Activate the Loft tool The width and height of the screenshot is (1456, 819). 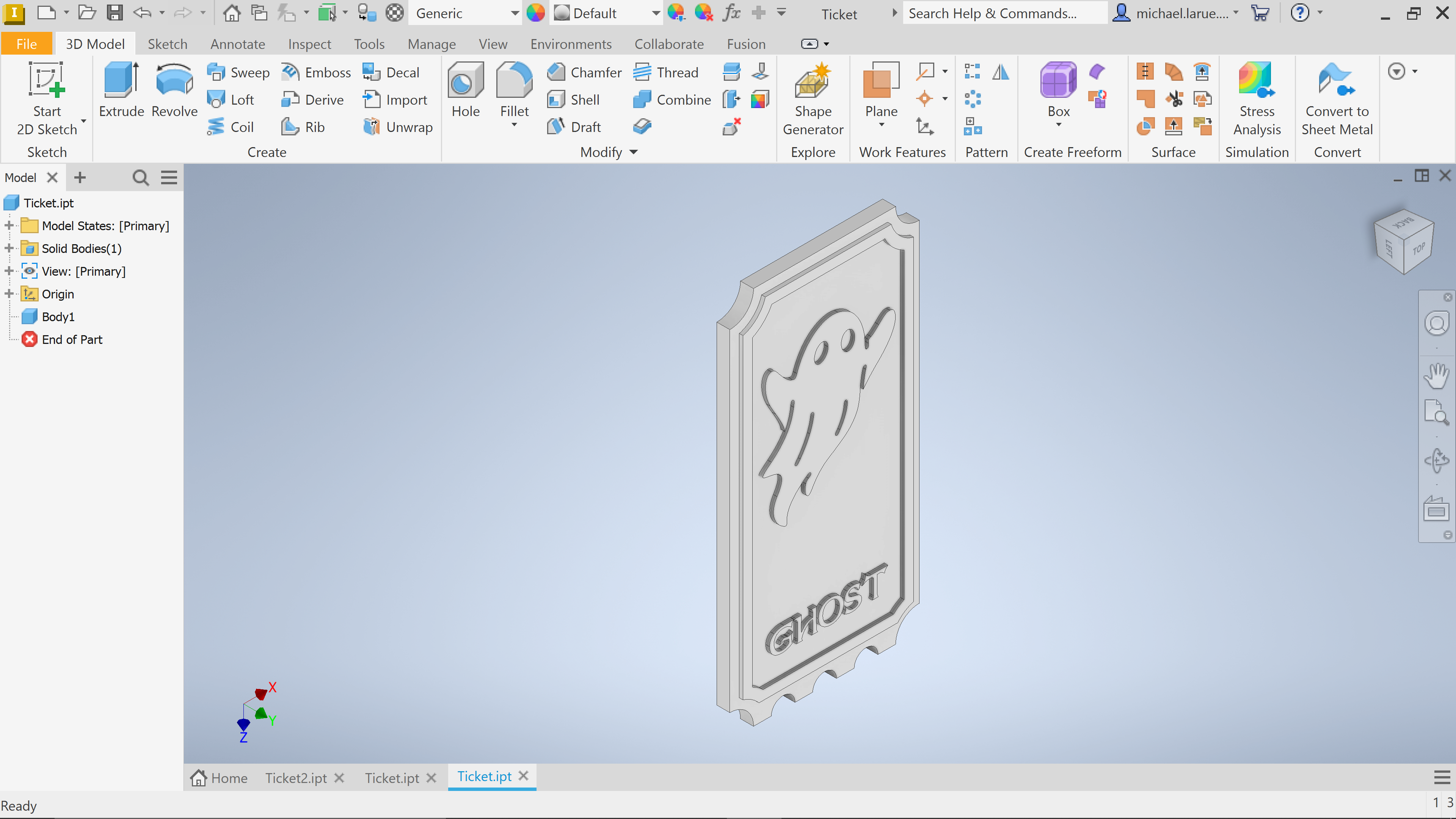point(231,99)
